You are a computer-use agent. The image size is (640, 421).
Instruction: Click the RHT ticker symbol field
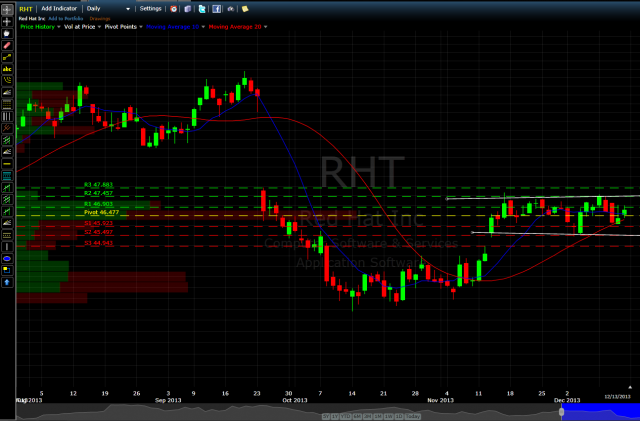(x=26, y=9)
